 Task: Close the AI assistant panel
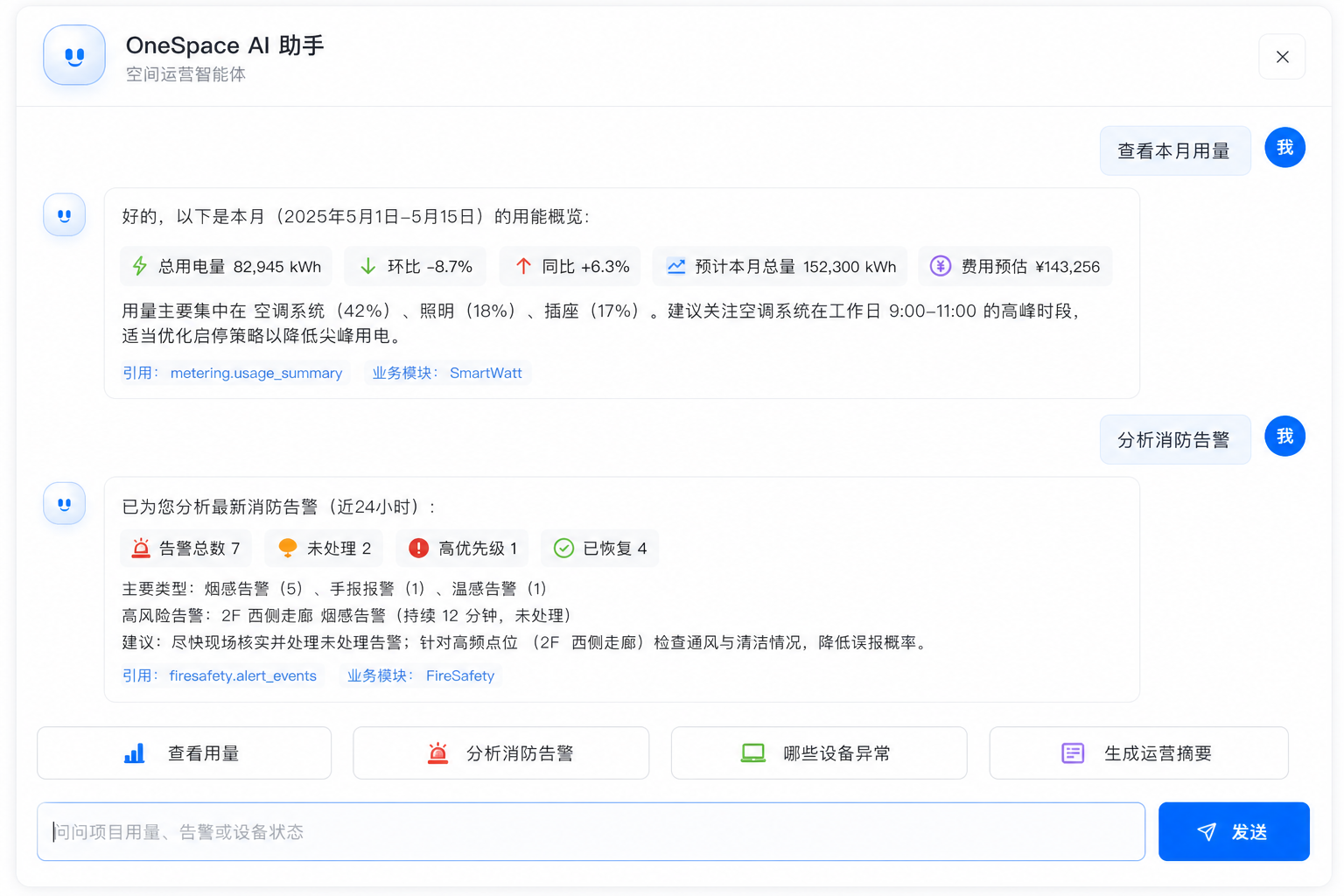click(x=1282, y=57)
